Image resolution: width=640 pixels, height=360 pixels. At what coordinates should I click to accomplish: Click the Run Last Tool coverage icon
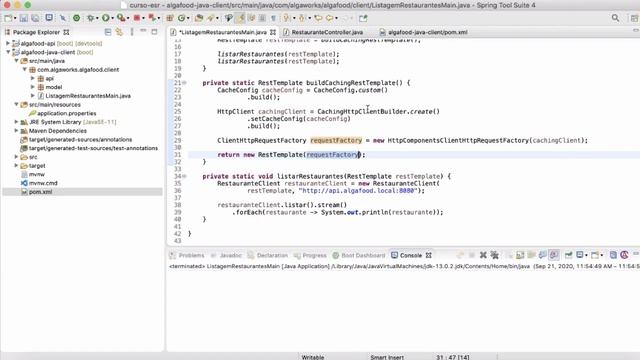point(121,18)
